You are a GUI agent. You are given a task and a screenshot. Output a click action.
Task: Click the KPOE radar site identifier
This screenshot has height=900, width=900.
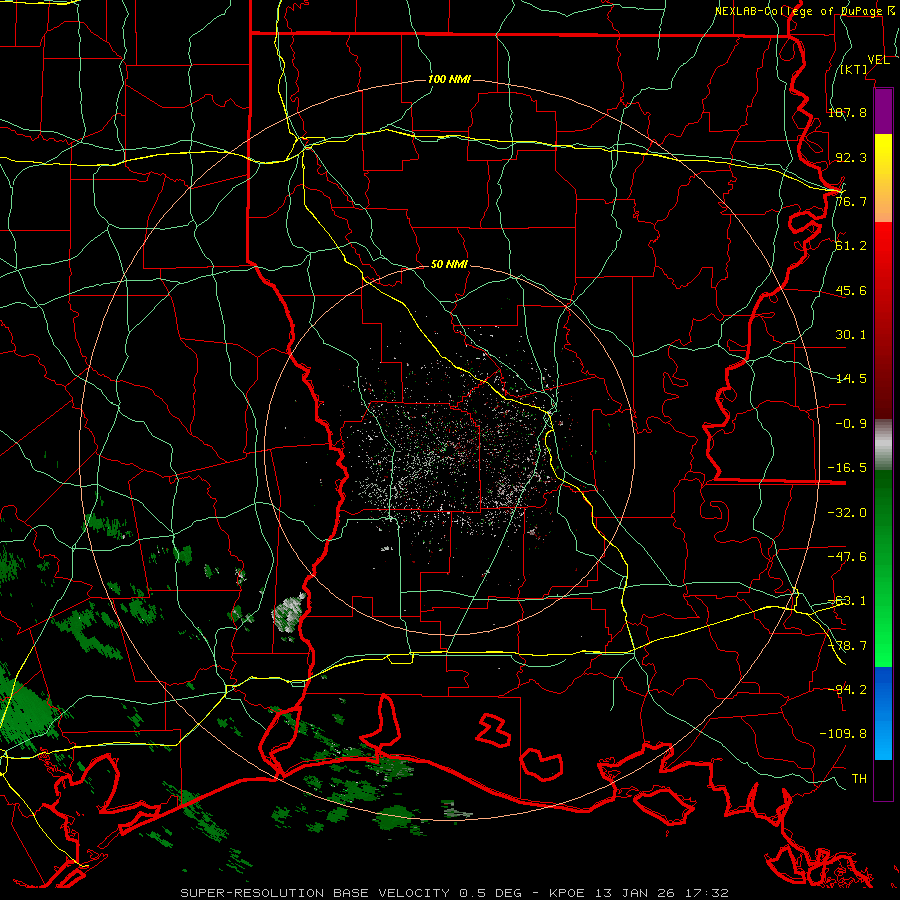point(567,893)
